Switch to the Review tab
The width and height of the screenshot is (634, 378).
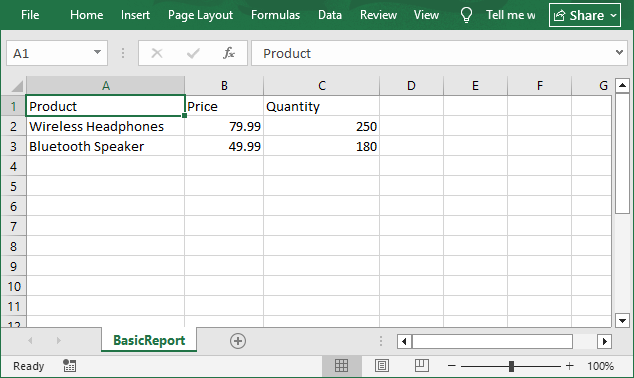[x=378, y=15]
